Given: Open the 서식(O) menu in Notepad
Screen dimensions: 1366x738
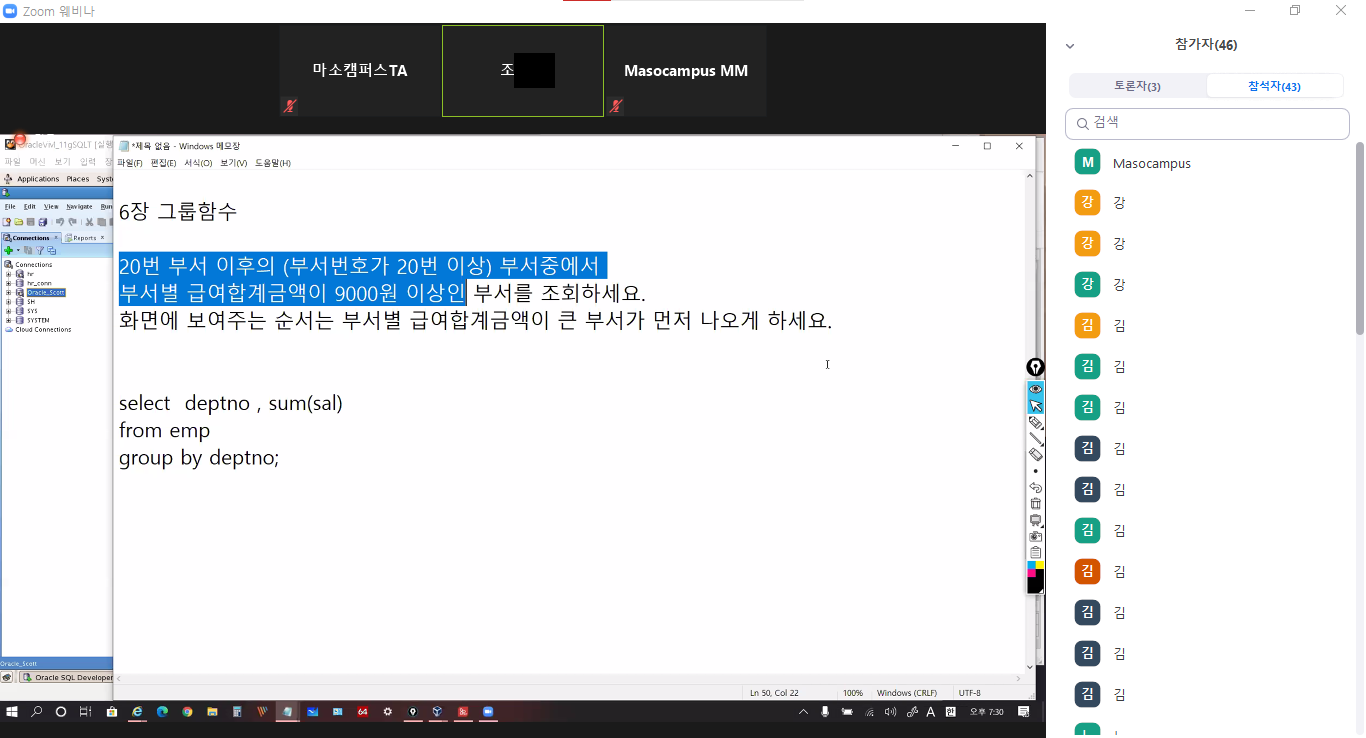Looking at the screenshot, I should click(197, 163).
